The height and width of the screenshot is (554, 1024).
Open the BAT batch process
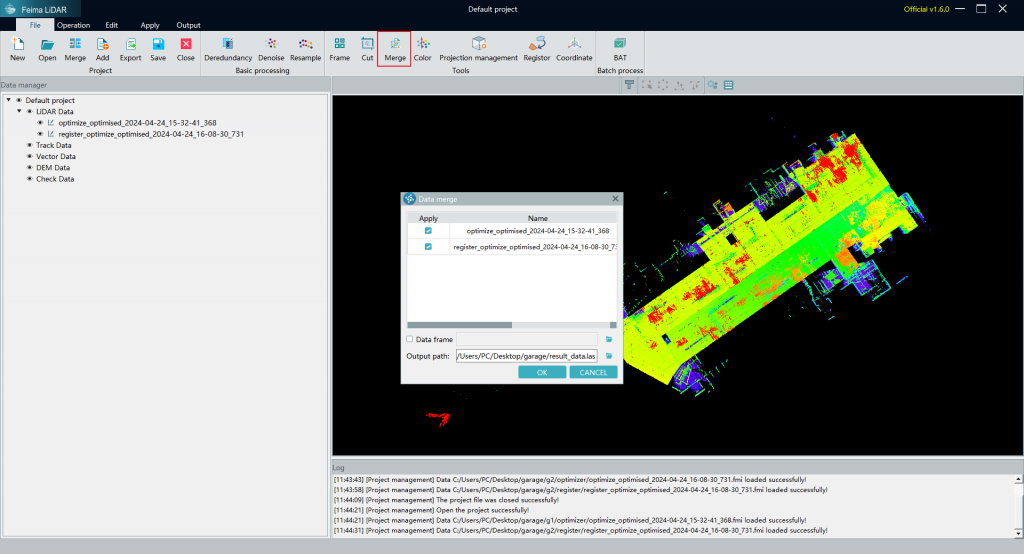[620, 44]
